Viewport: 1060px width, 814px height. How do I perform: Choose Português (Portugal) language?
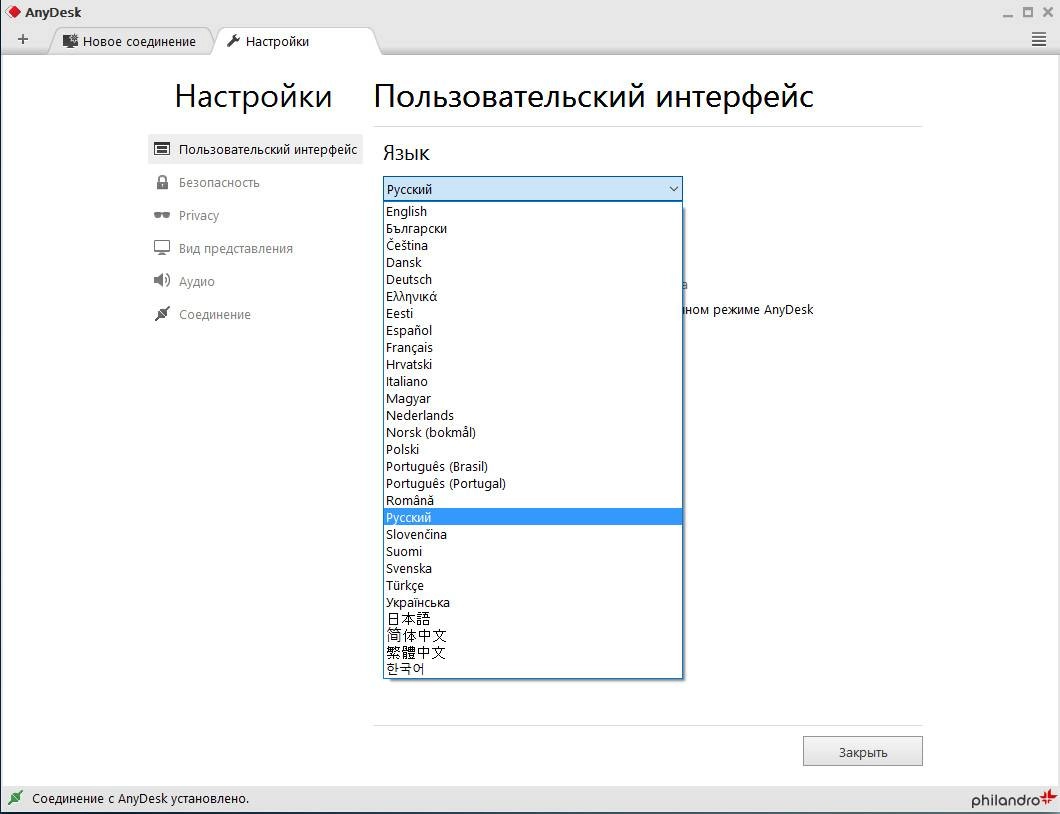click(533, 483)
